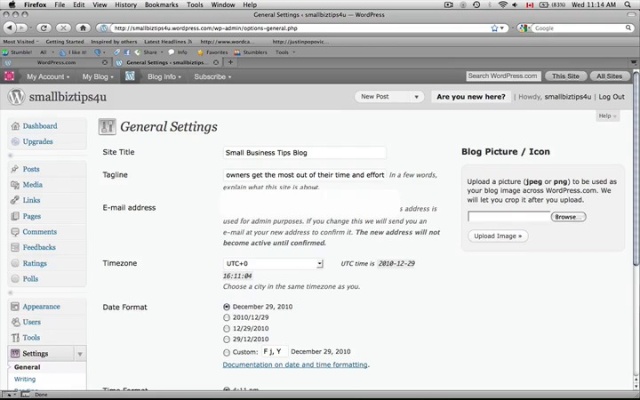Expand My Blog admin bar menu
640x400 pixels.
[98, 76]
